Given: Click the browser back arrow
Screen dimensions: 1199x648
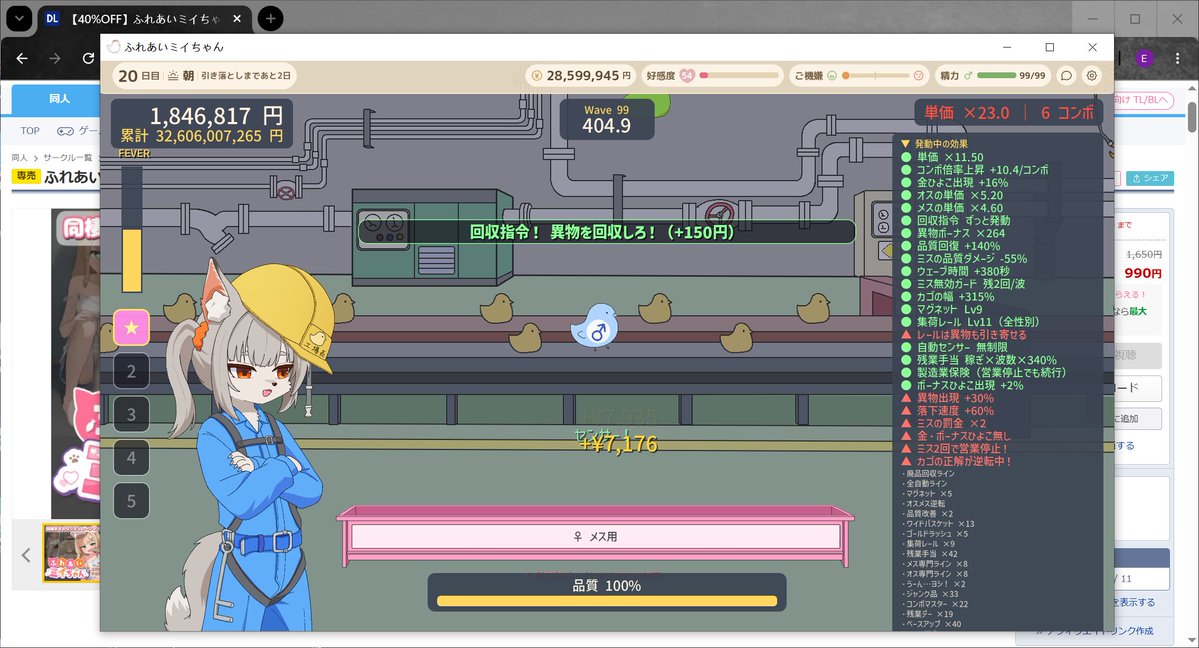Looking at the screenshot, I should click(x=22, y=58).
